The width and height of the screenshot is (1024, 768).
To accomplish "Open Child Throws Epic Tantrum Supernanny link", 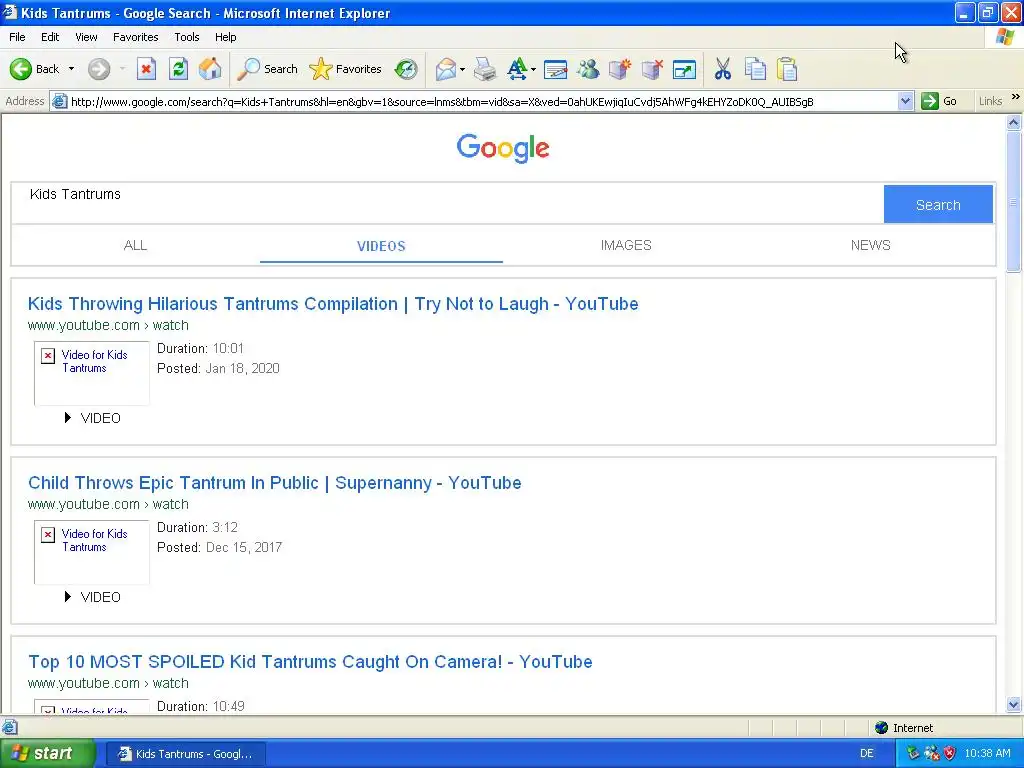I will coord(275,483).
